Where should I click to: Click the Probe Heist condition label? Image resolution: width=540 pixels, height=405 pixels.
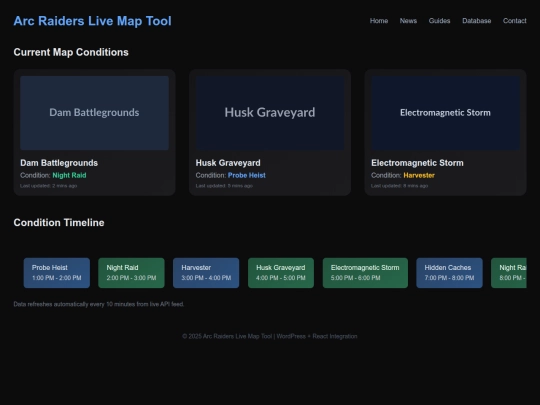pos(247,175)
